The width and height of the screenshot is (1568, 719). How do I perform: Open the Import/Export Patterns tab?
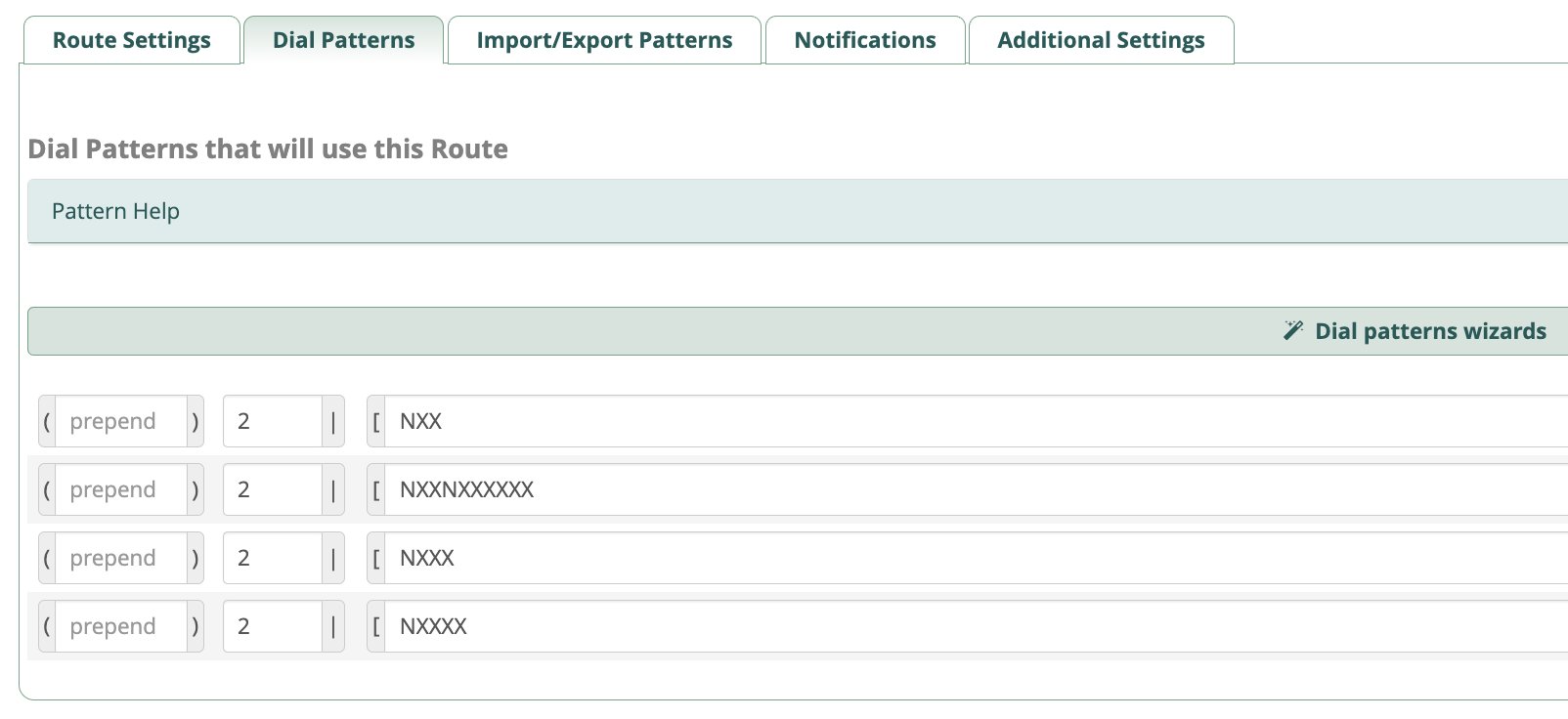pyautogui.click(x=604, y=40)
